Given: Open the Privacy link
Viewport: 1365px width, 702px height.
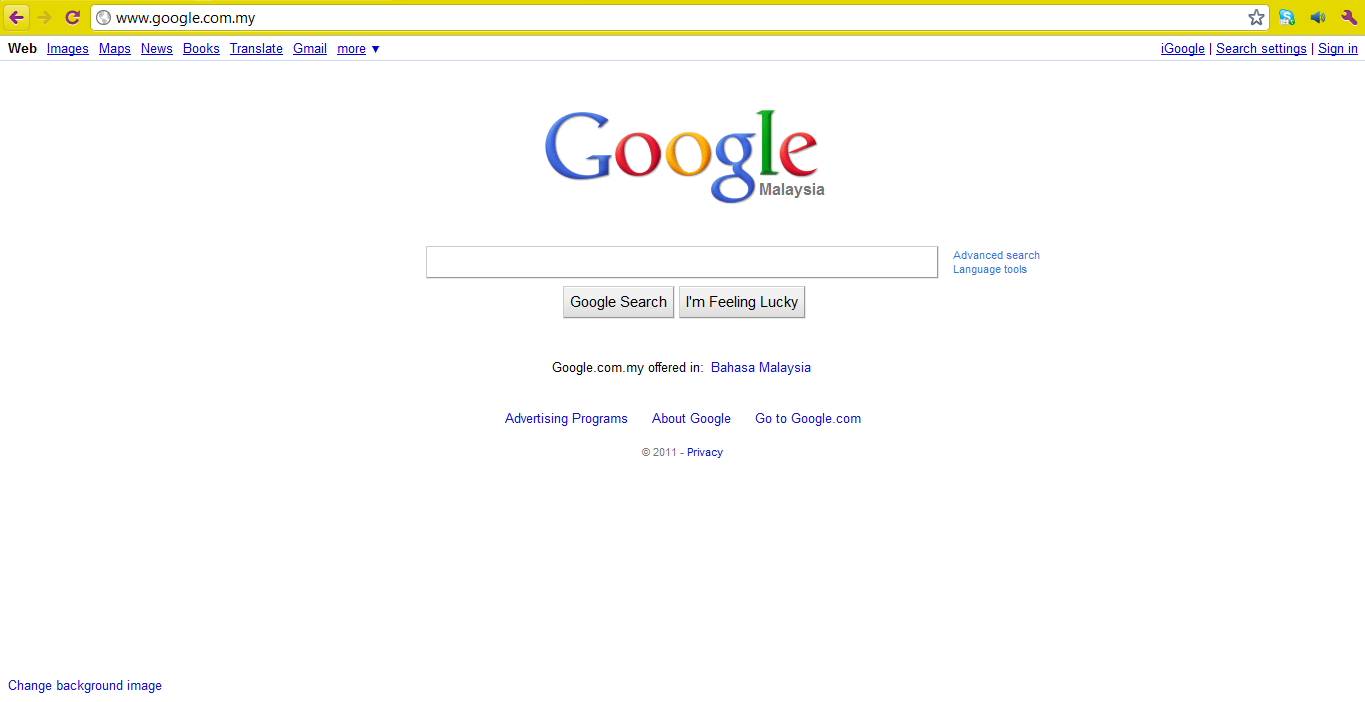Looking at the screenshot, I should (x=705, y=452).
